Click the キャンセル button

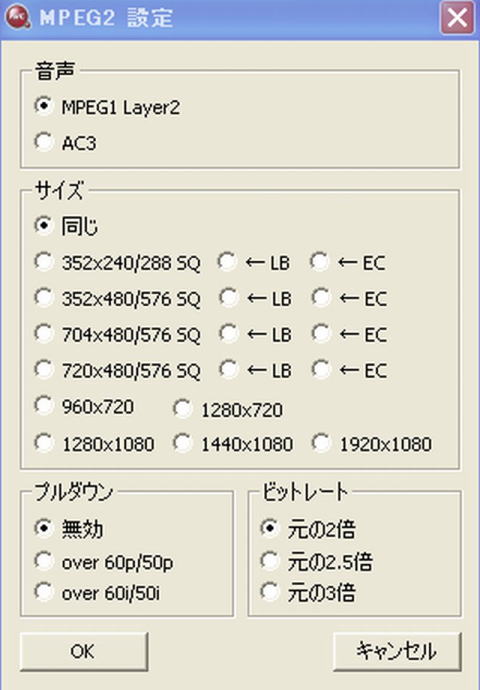[397, 651]
